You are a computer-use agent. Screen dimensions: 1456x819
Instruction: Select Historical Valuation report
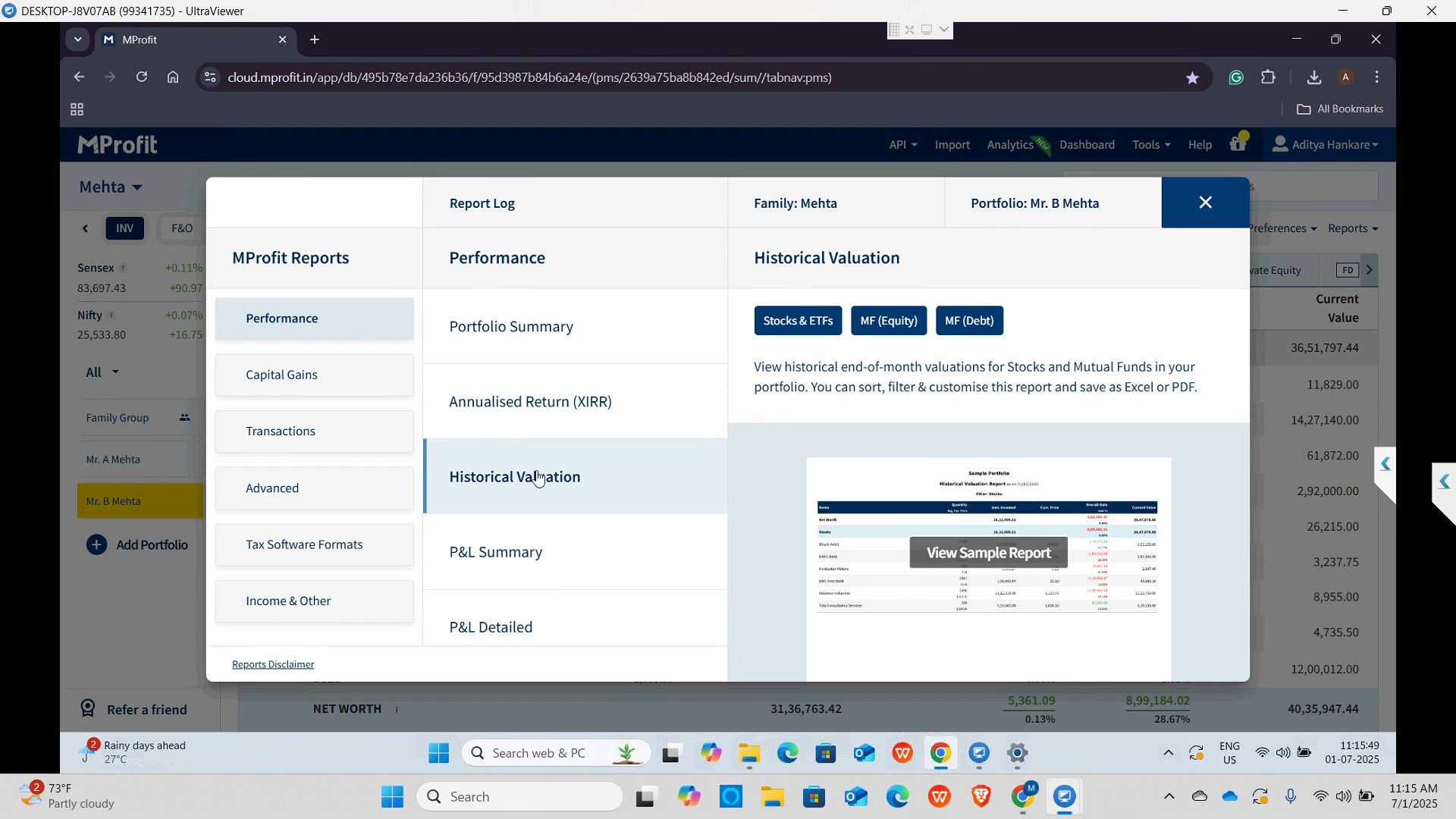575,476
